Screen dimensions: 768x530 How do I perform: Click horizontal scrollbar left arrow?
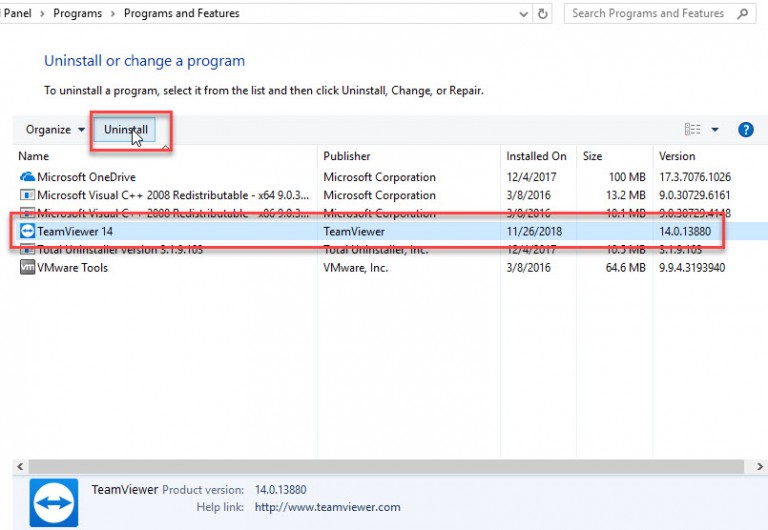(20, 466)
